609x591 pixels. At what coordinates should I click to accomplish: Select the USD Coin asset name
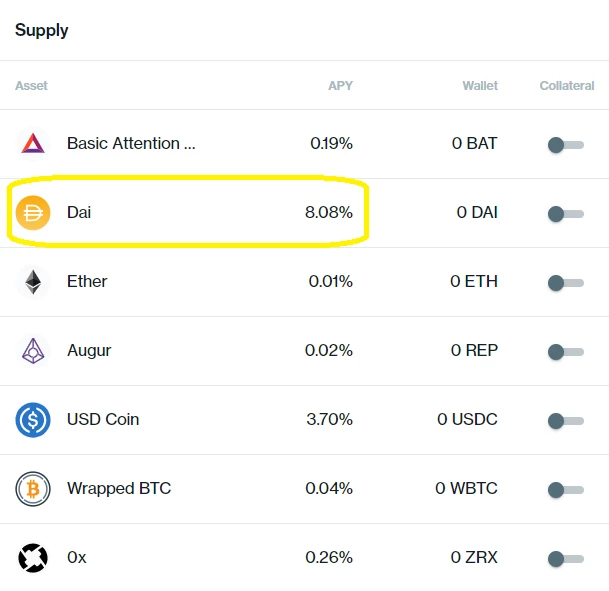coord(103,419)
